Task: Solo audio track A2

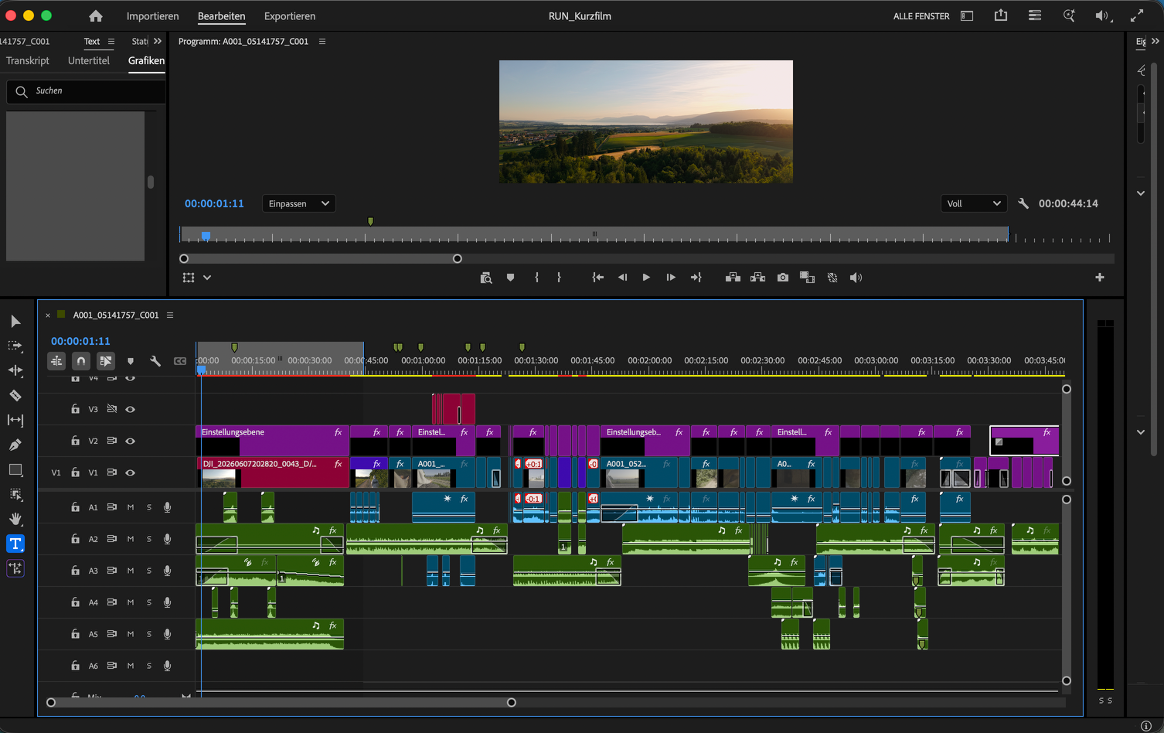Action: pos(149,540)
